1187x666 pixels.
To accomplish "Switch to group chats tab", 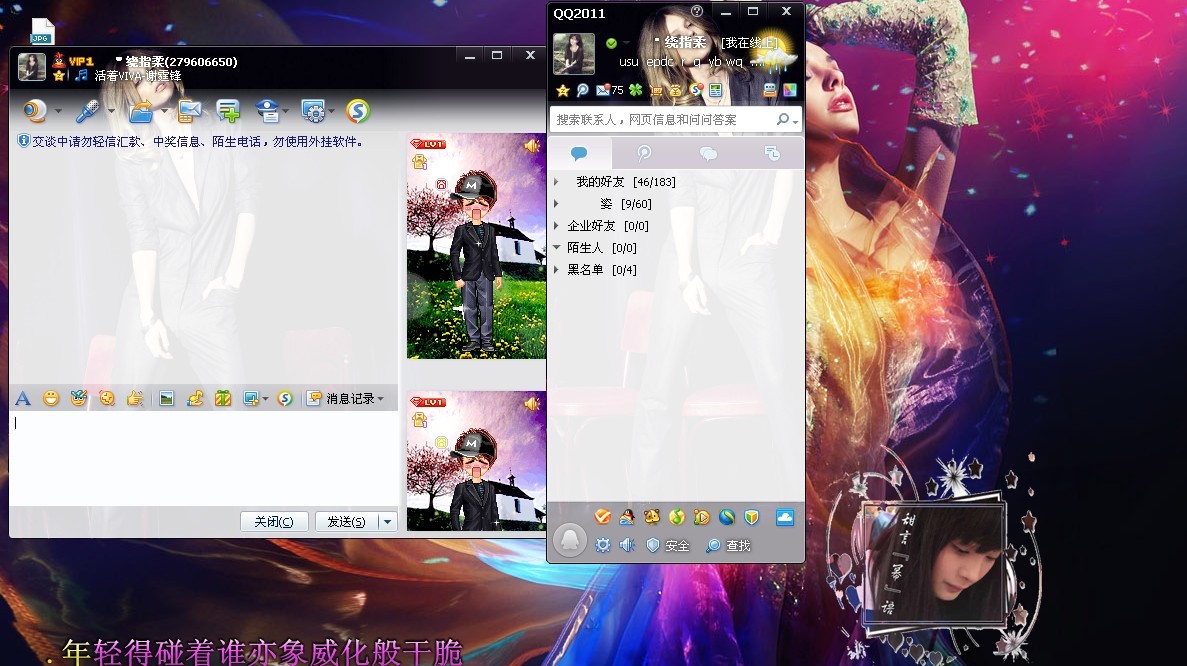I will 709,154.
